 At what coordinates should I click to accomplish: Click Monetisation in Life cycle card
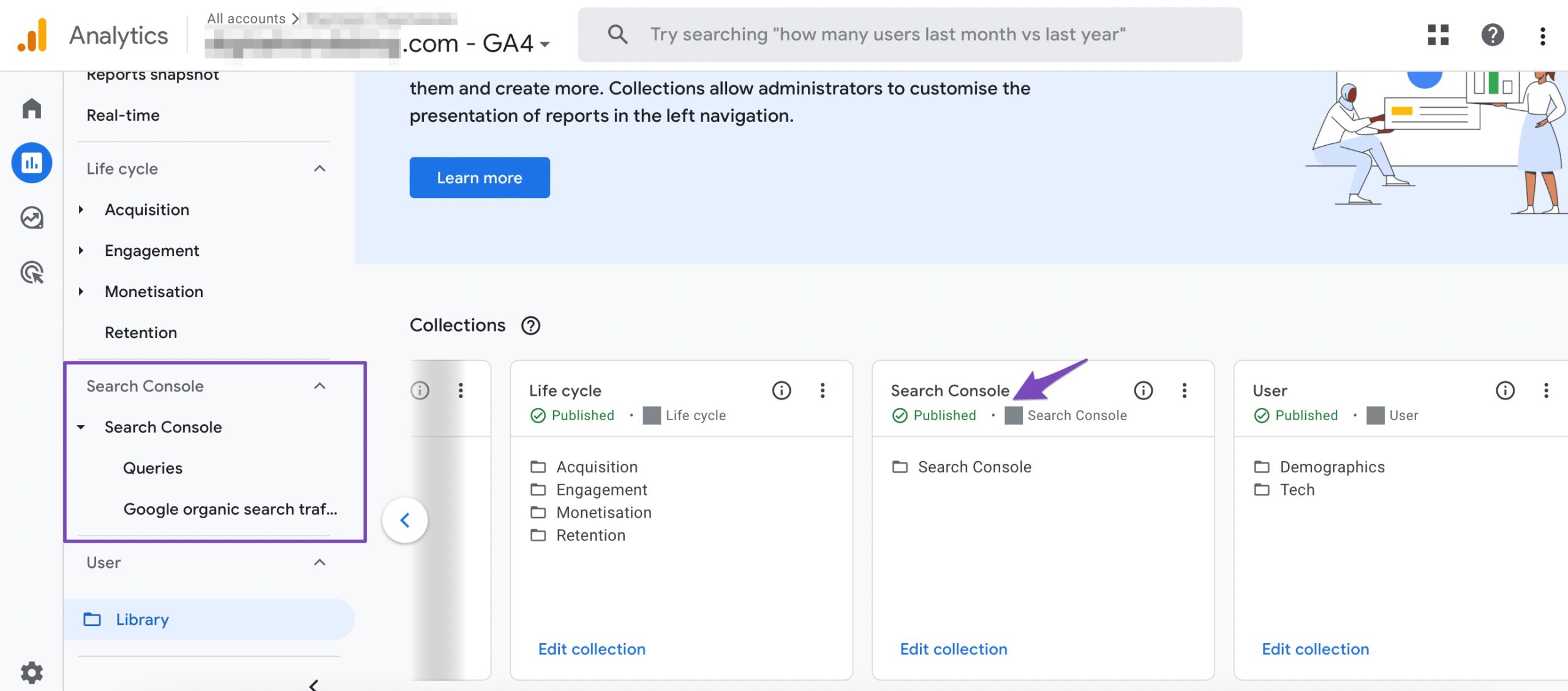click(x=604, y=512)
